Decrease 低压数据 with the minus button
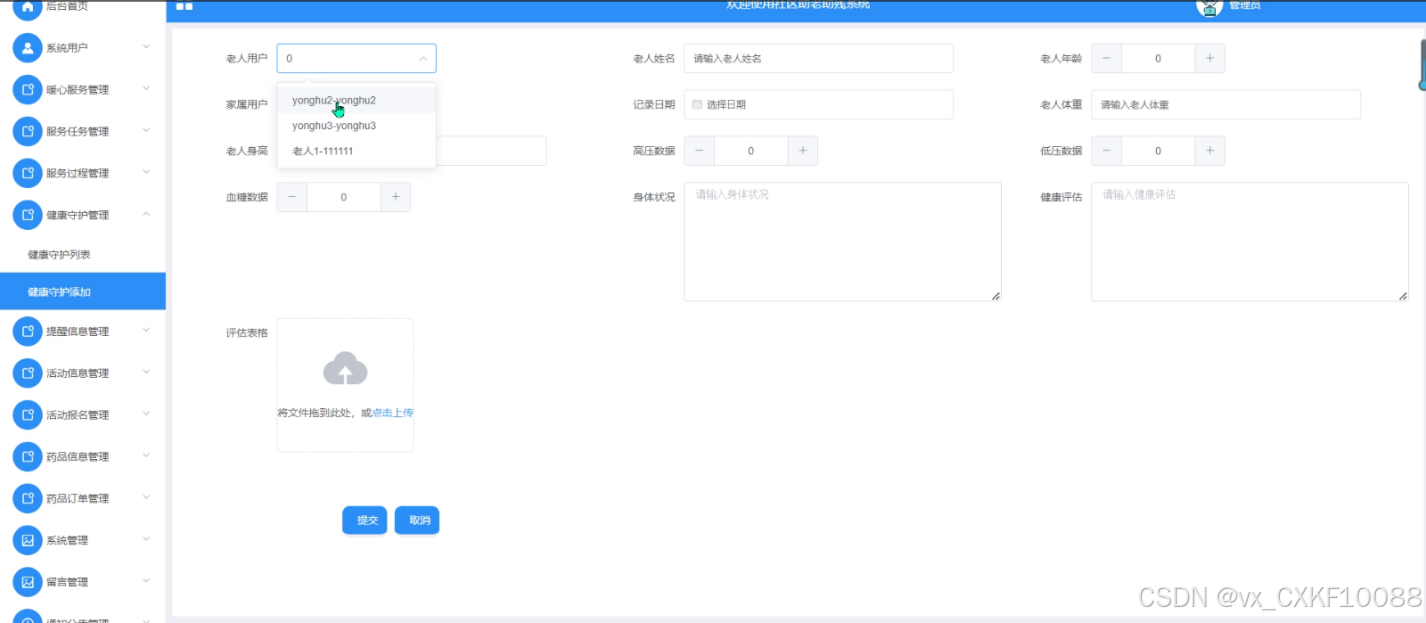 (x=1106, y=151)
